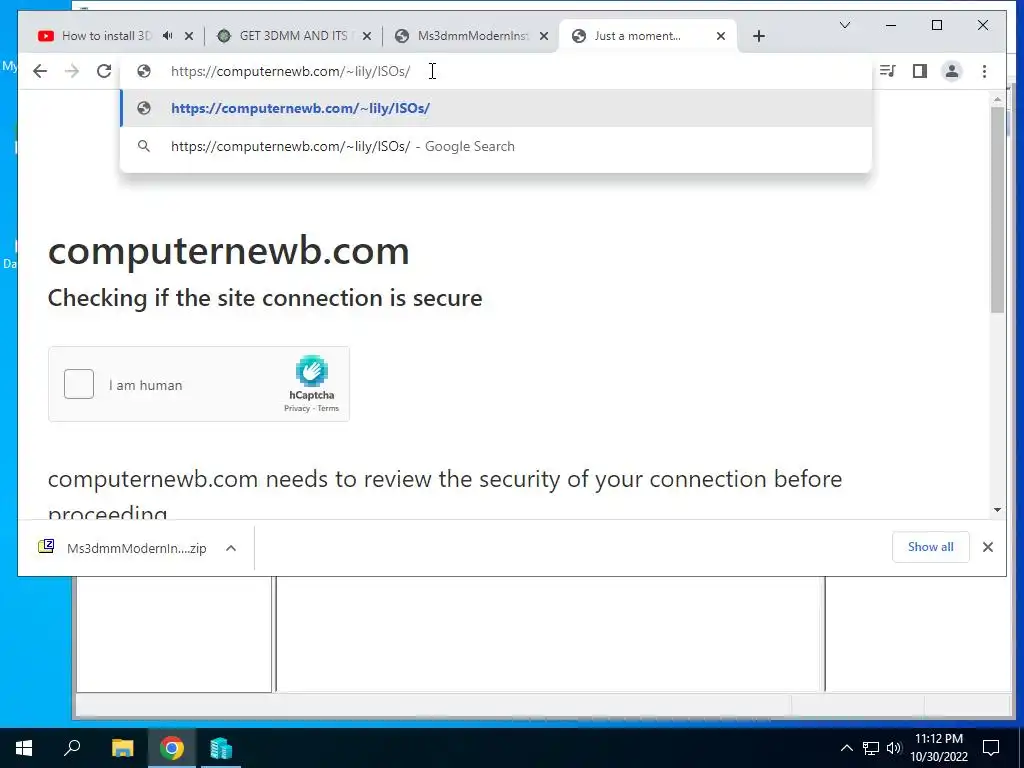Click the forward navigation arrow
Viewport: 1024px width, 768px height.
click(72, 71)
